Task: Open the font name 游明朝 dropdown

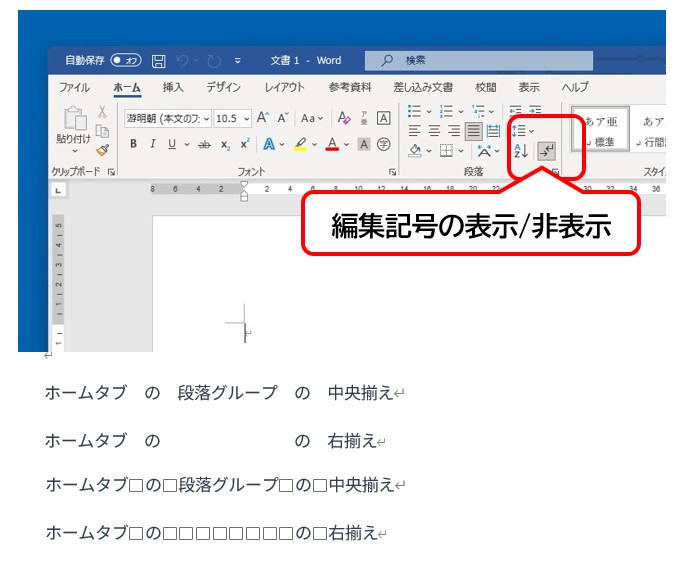Action: point(207,118)
